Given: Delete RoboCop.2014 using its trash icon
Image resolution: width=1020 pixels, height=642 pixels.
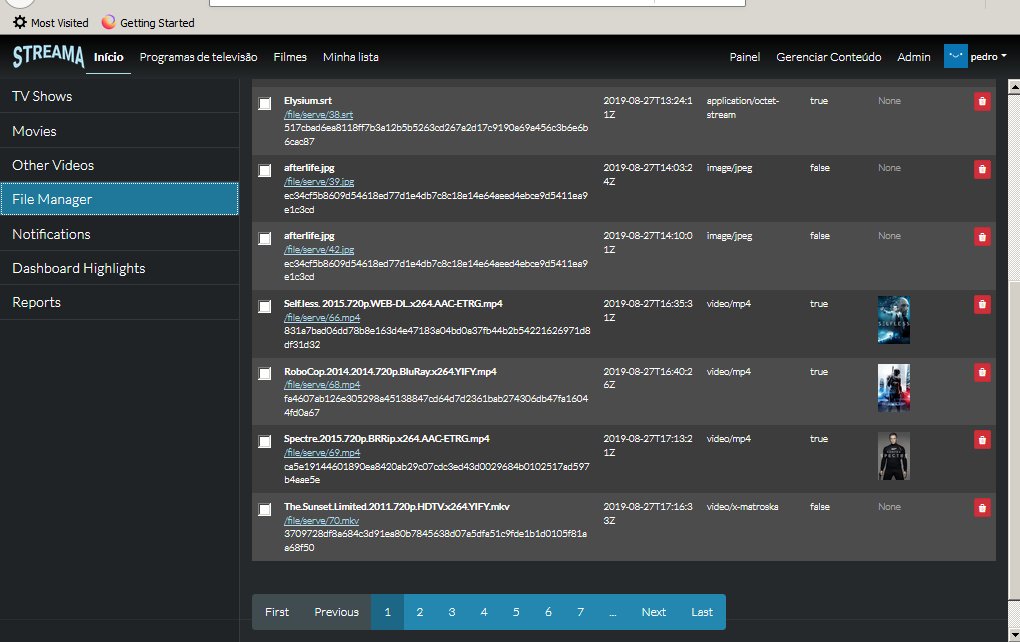Looking at the screenshot, I should click(x=981, y=372).
